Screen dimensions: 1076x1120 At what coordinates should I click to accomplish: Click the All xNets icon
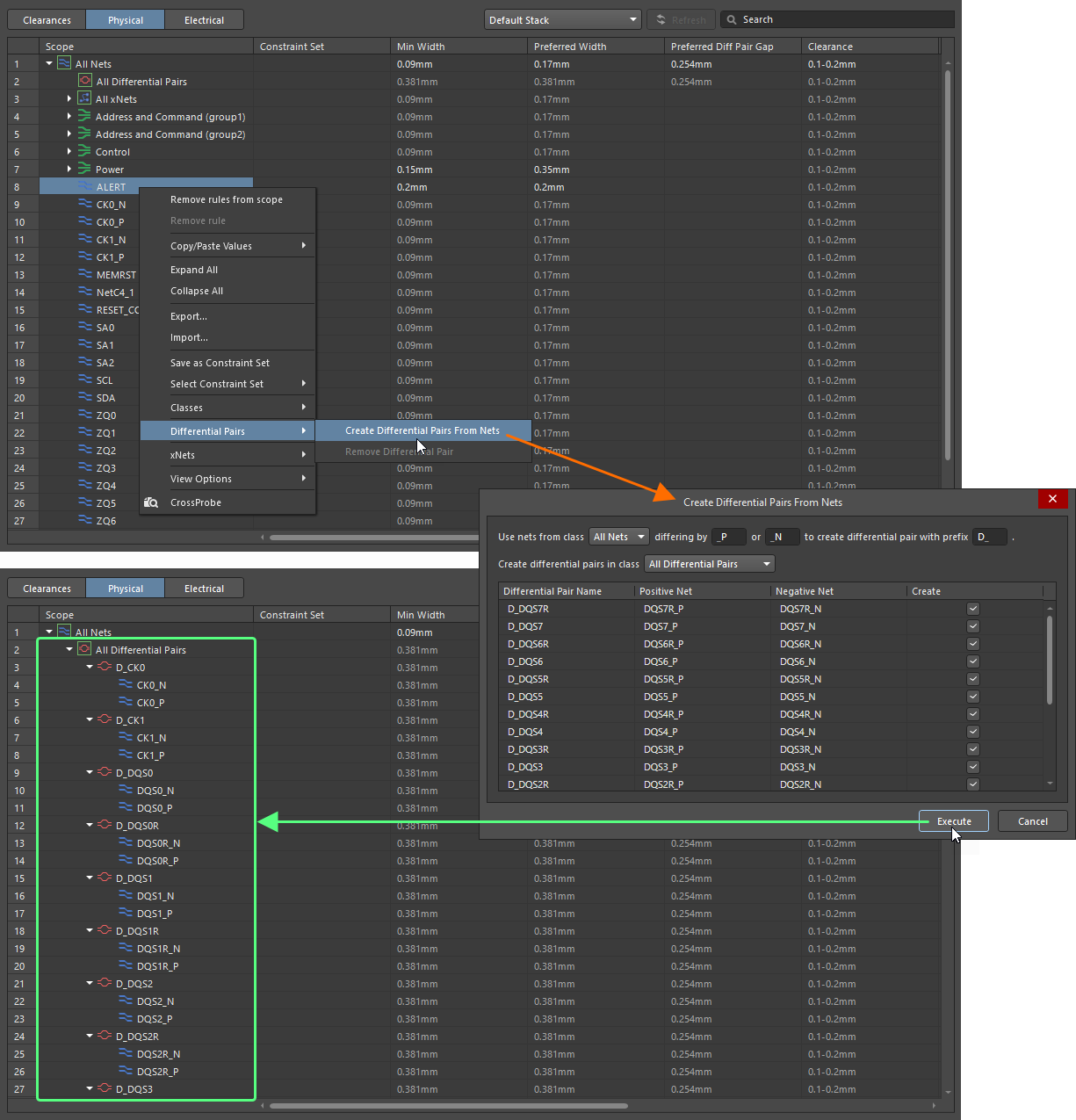pyautogui.click(x=84, y=98)
